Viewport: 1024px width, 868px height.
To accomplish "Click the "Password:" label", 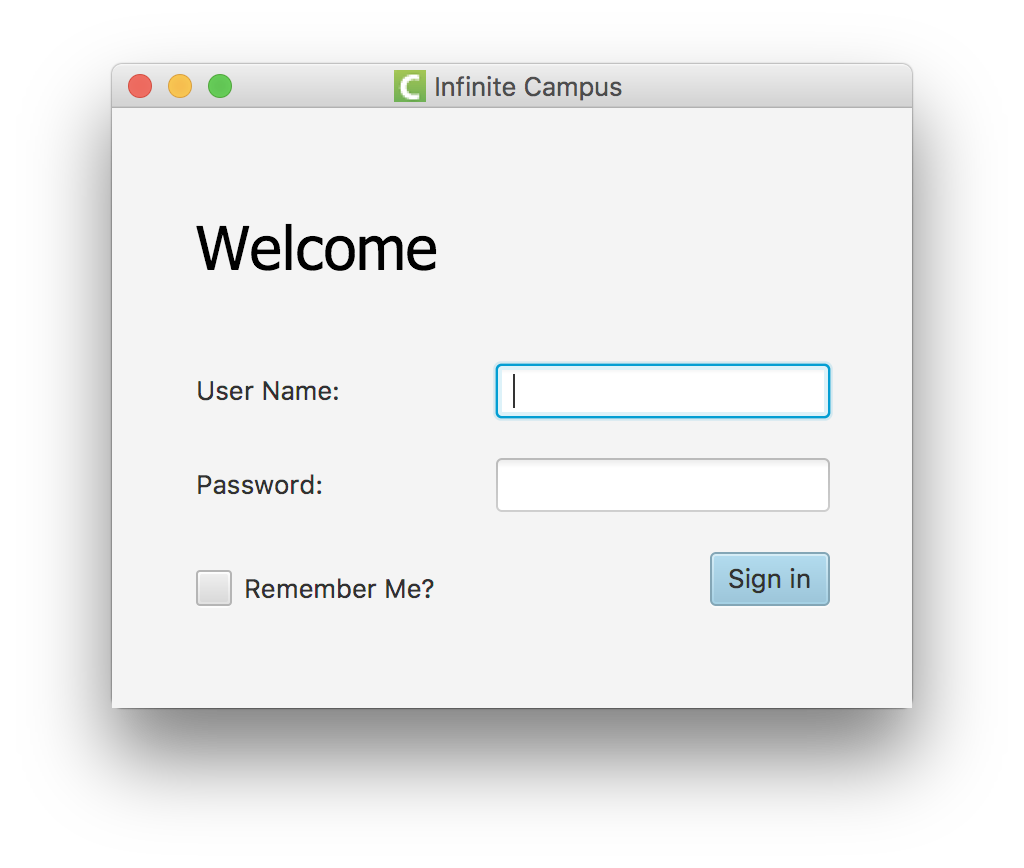I will click(260, 485).
